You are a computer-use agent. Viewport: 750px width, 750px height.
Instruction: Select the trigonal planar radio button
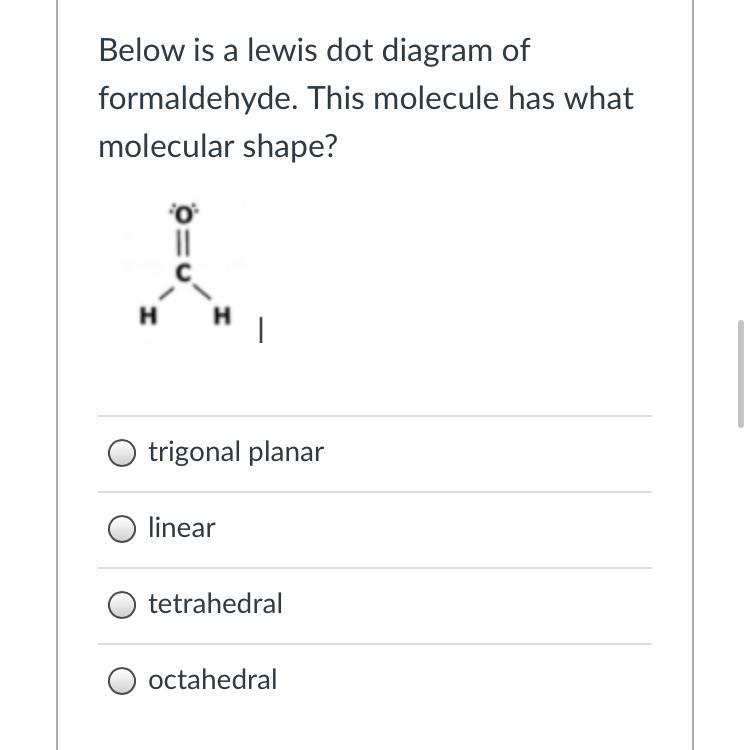pos(122,453)
